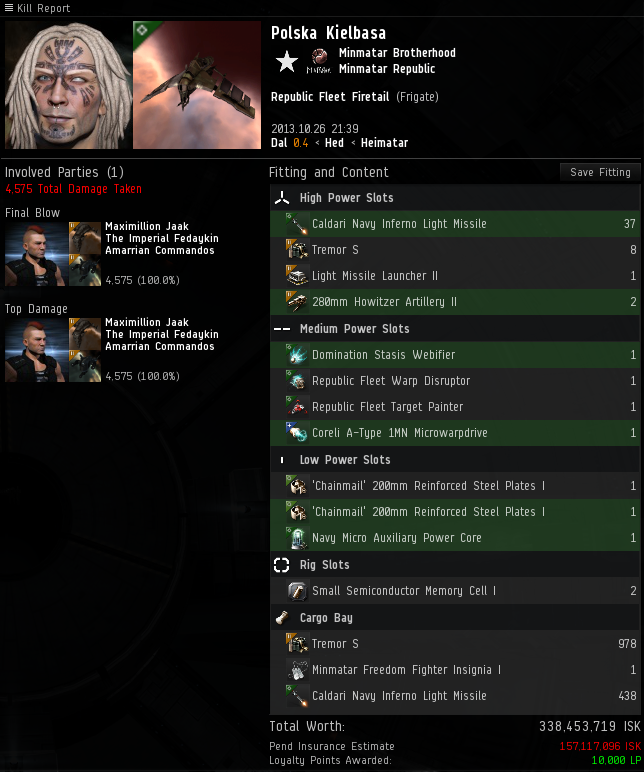Click the Republic Fleet Target Painter icon

coord(297,407)
